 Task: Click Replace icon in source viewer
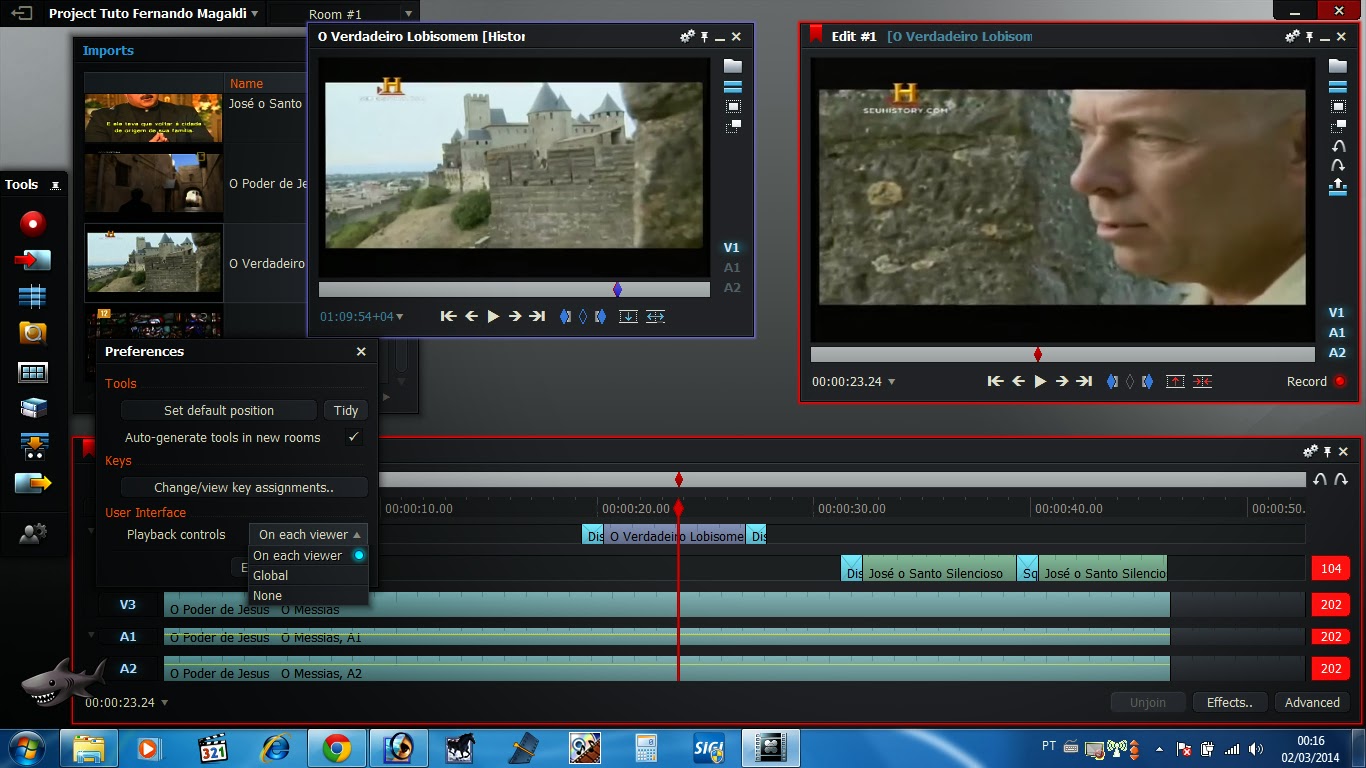(655, 316)
